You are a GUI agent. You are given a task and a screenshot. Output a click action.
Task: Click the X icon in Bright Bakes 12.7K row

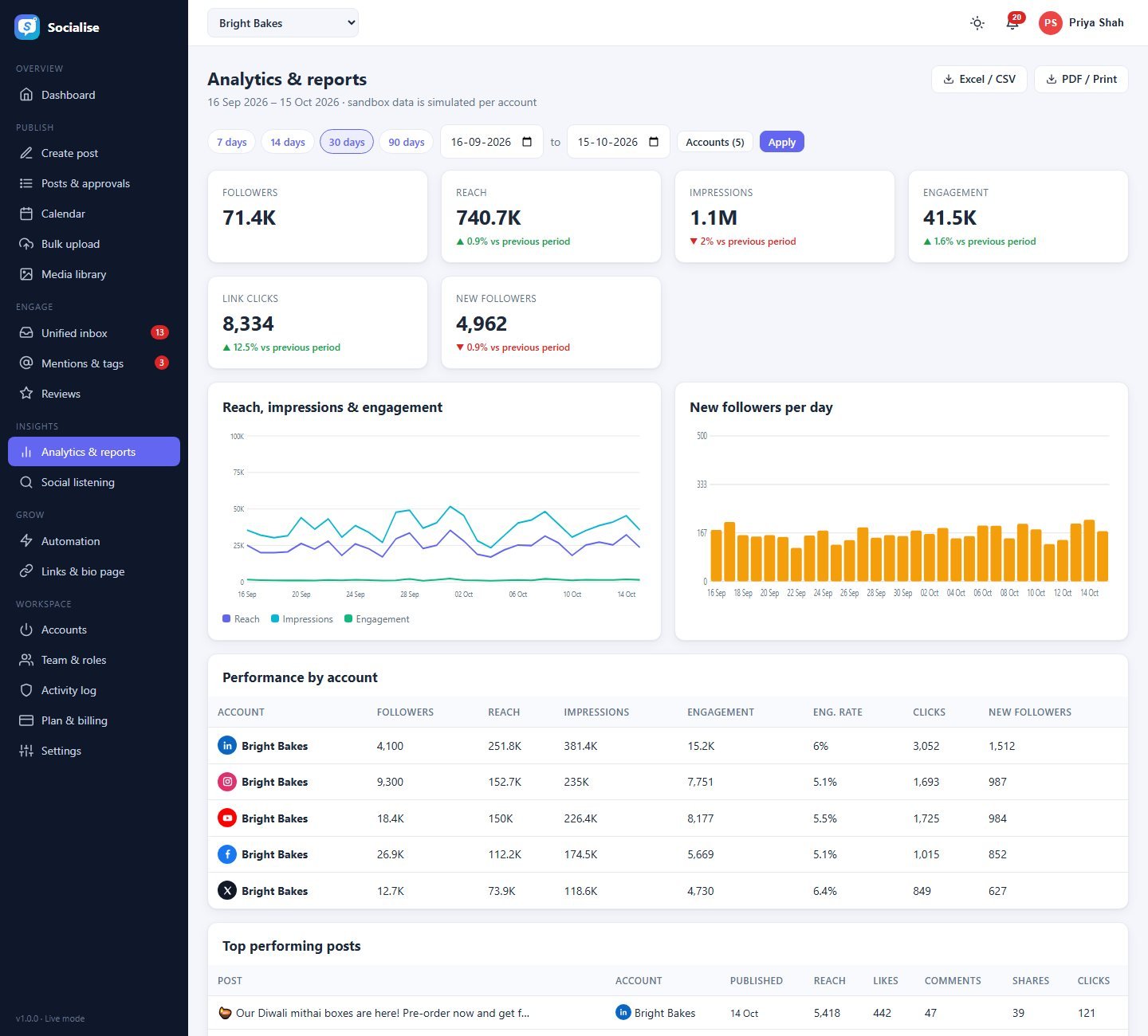tap(227, 891)
